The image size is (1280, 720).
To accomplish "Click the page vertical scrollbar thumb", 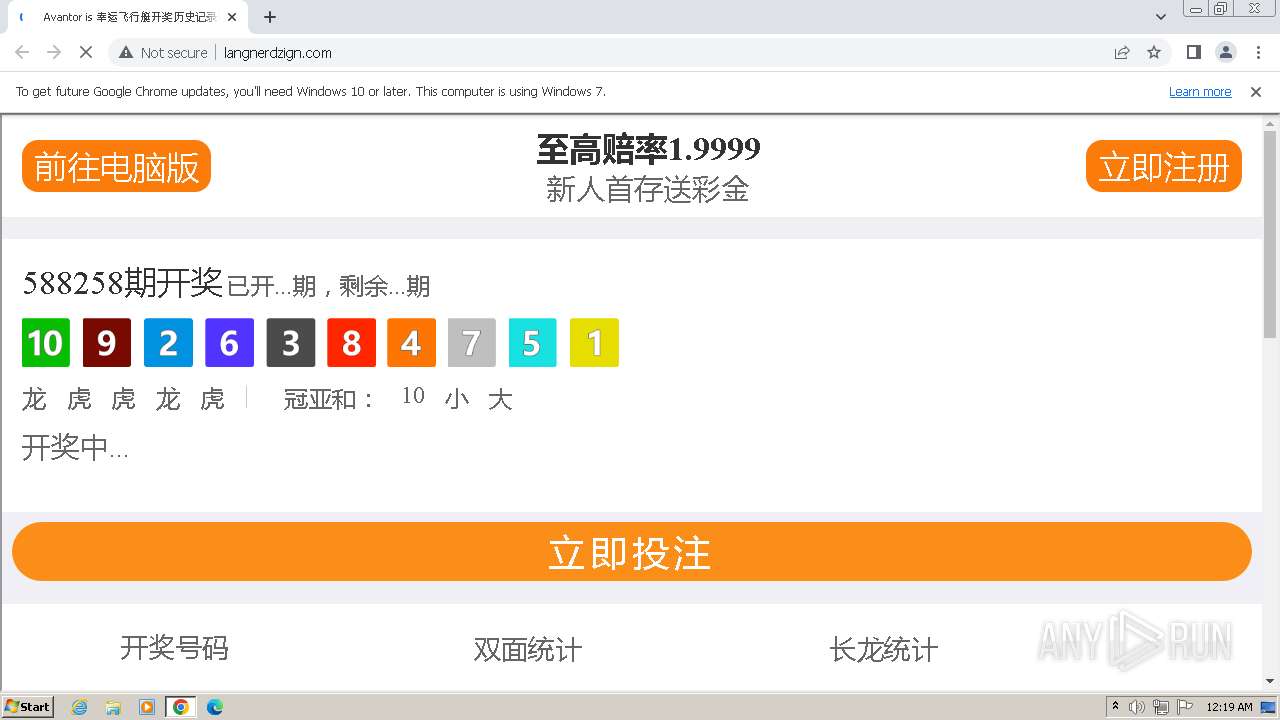I will 1270,235.
